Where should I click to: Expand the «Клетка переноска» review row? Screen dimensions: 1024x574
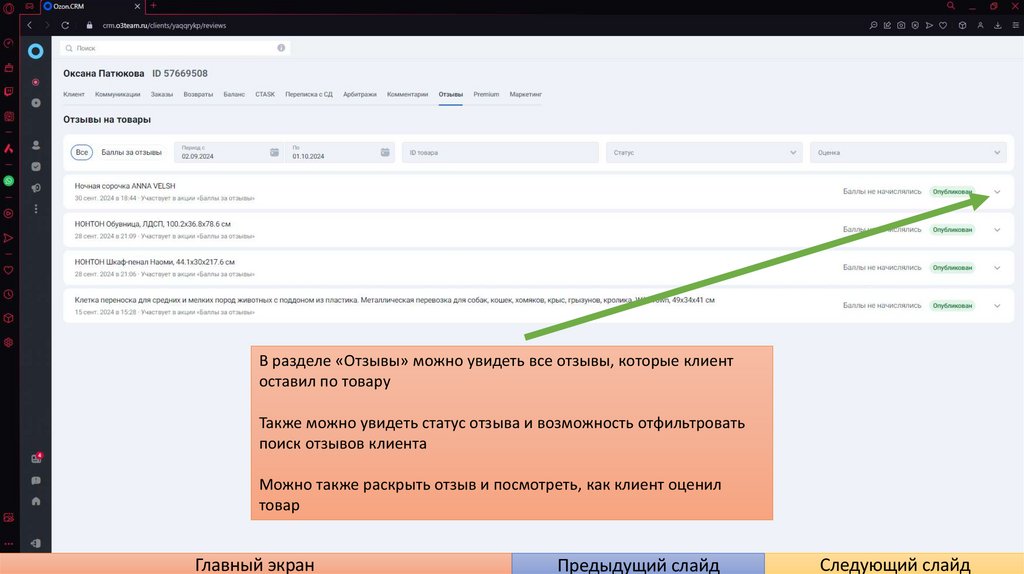(x=997, y=306)
